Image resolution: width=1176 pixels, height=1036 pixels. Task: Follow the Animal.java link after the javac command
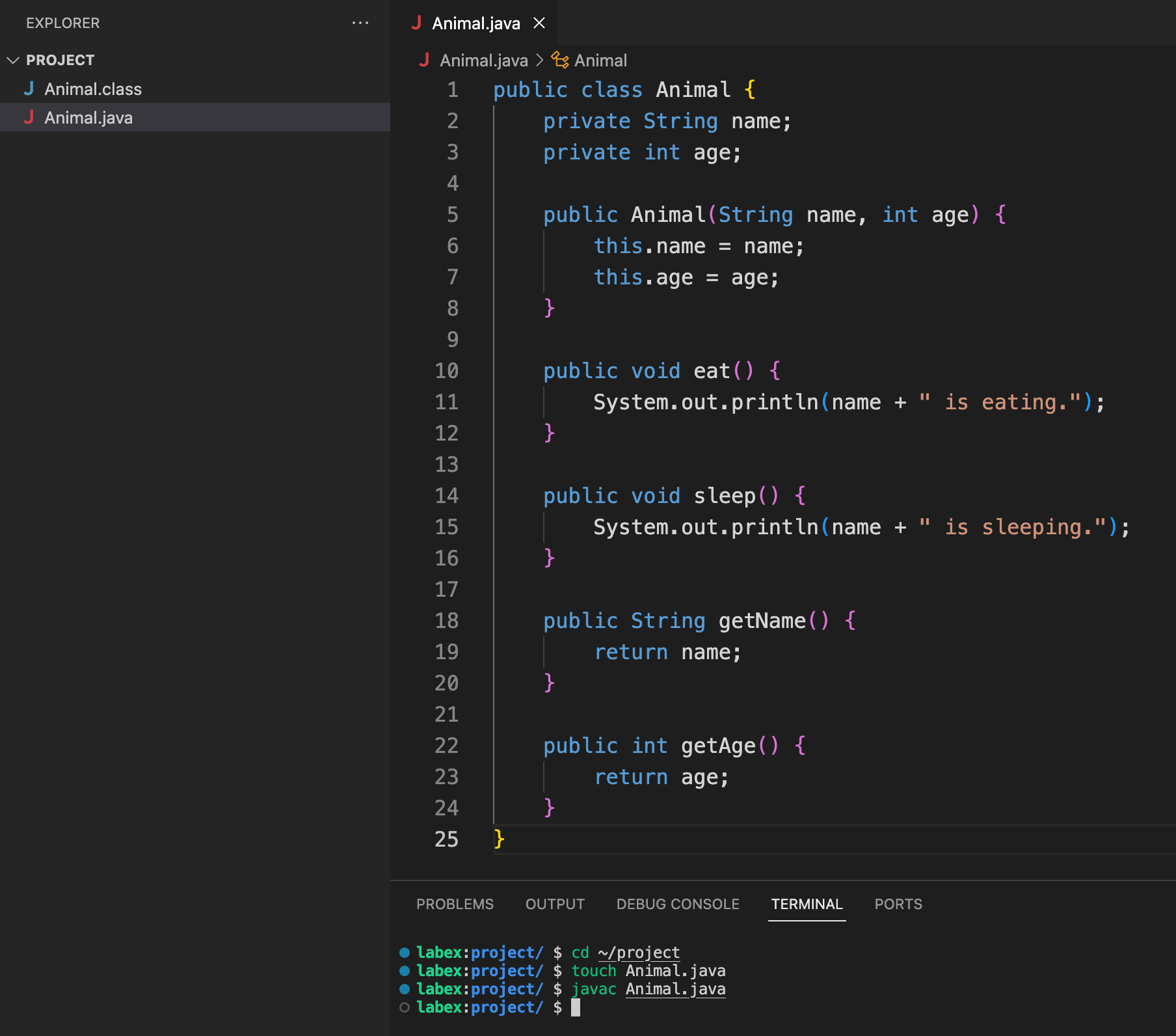pyautogui.click(x=675, y=988)
